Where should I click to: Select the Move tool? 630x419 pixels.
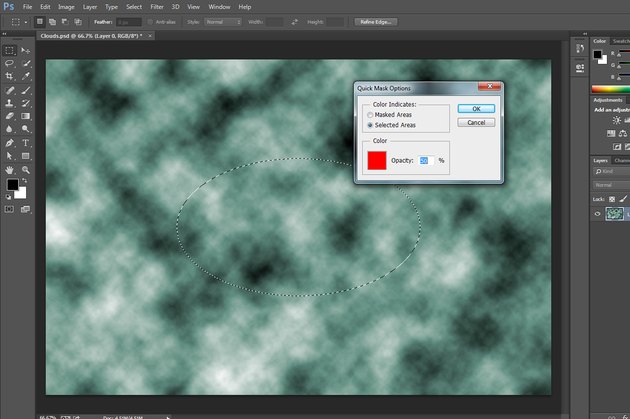point(25,50)
